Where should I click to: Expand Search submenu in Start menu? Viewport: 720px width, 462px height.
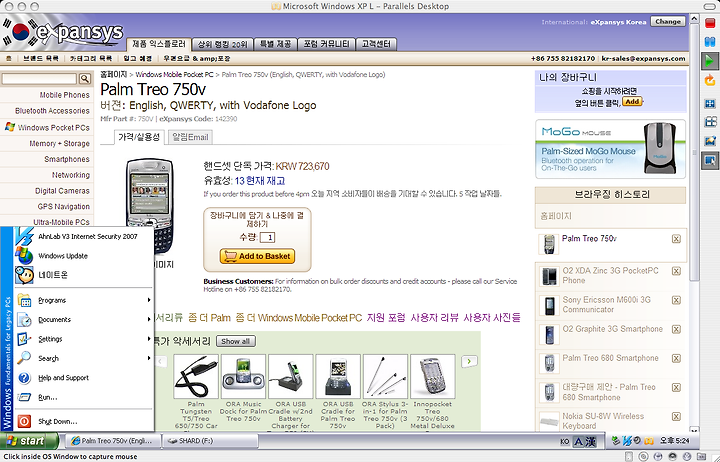pos(84,358)
